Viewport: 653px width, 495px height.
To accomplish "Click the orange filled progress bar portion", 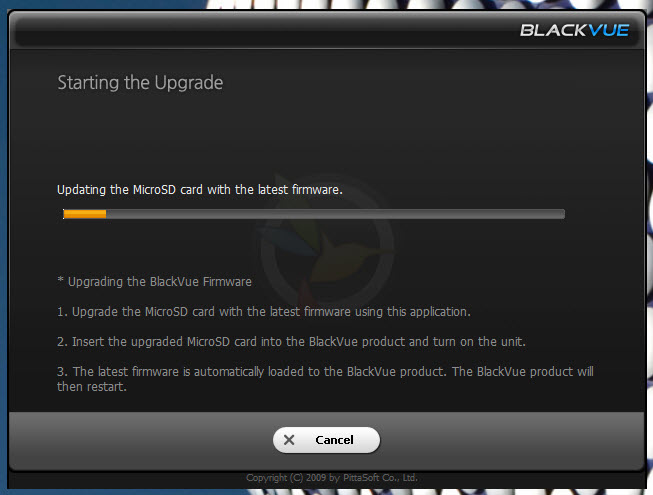I will click(x=85, y=214).
